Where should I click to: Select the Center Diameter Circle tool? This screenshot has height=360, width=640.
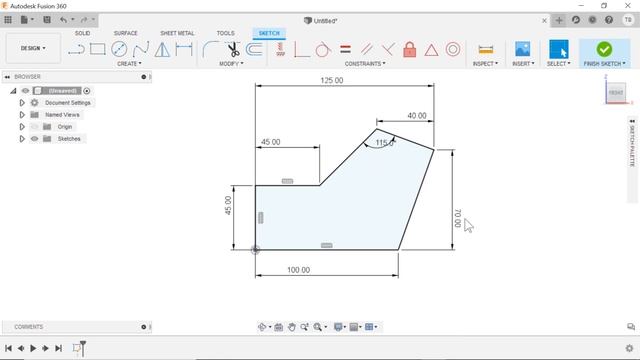[119, 49]
